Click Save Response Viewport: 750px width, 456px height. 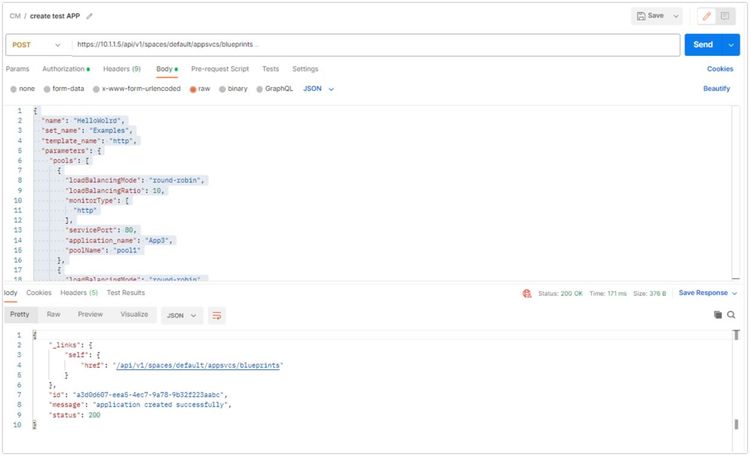703,293
